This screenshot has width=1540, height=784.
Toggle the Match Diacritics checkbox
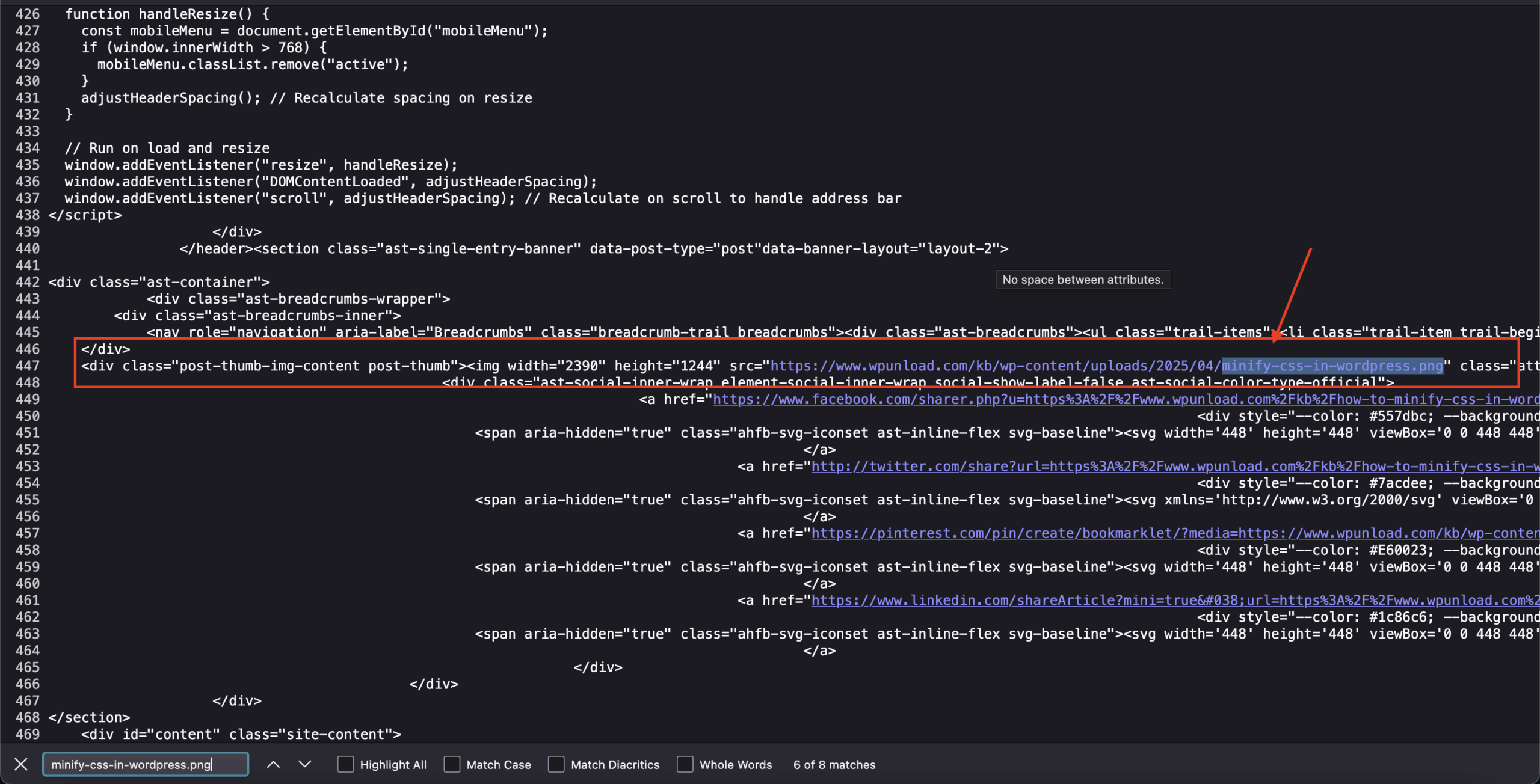556,764
